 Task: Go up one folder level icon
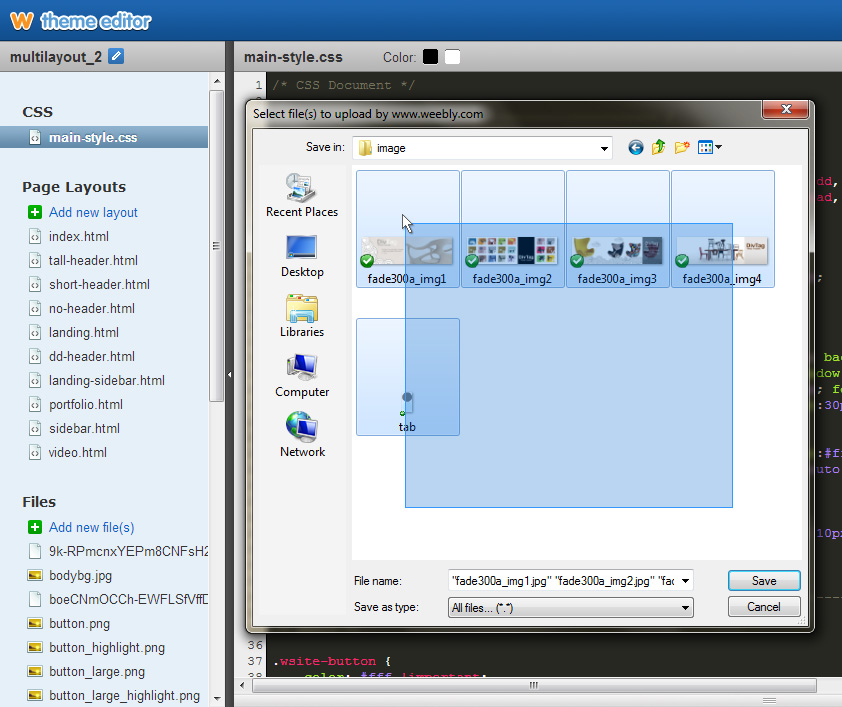[x=658, y=148]
